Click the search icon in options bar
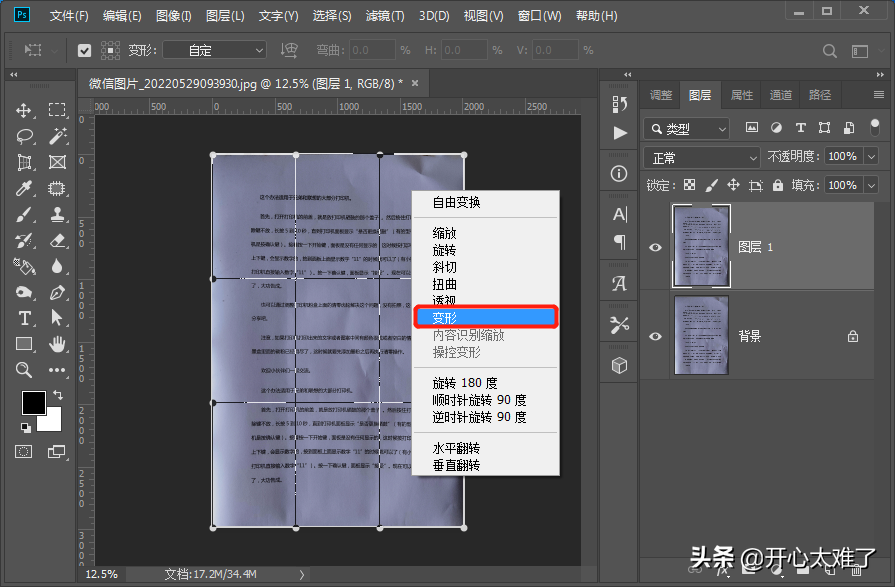The width and height of the screenshot is (895, 587). (x=829, y=51)
